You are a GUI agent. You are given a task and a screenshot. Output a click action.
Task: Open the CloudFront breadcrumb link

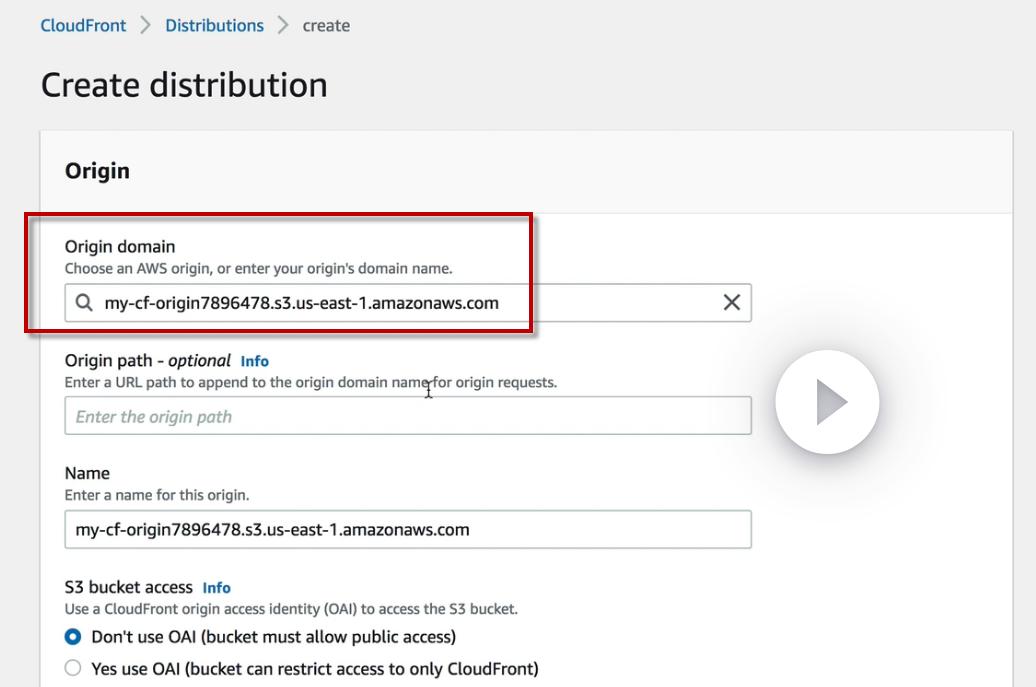coord(83,26)
